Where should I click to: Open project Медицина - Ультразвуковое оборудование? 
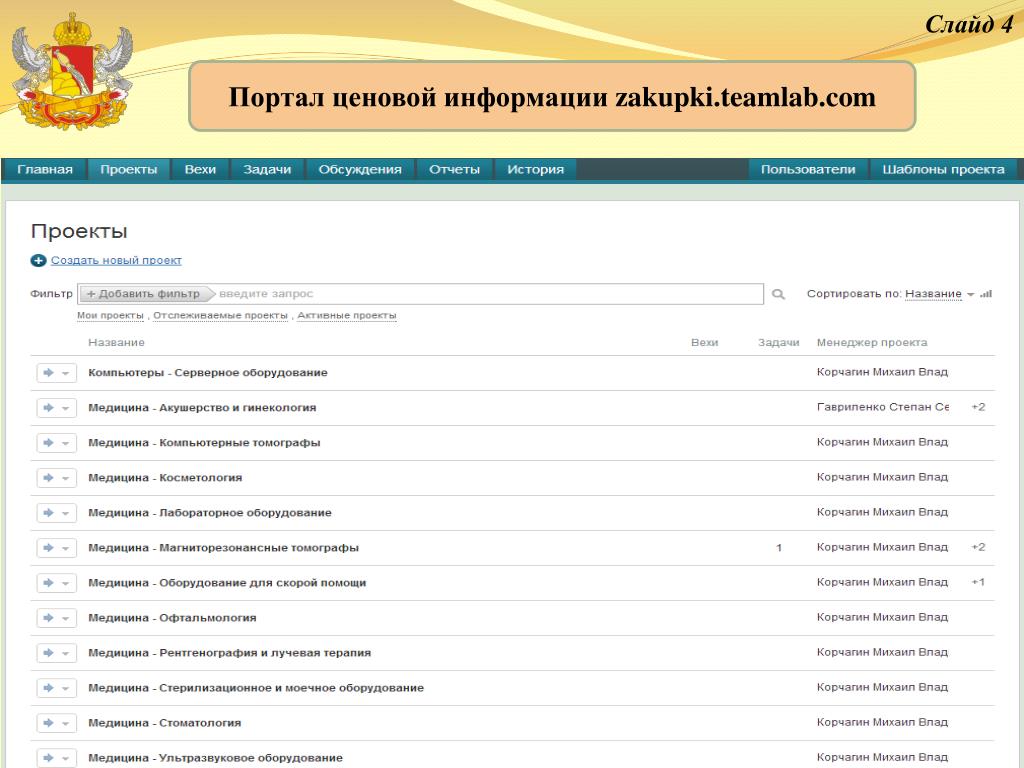coord(216,758)
